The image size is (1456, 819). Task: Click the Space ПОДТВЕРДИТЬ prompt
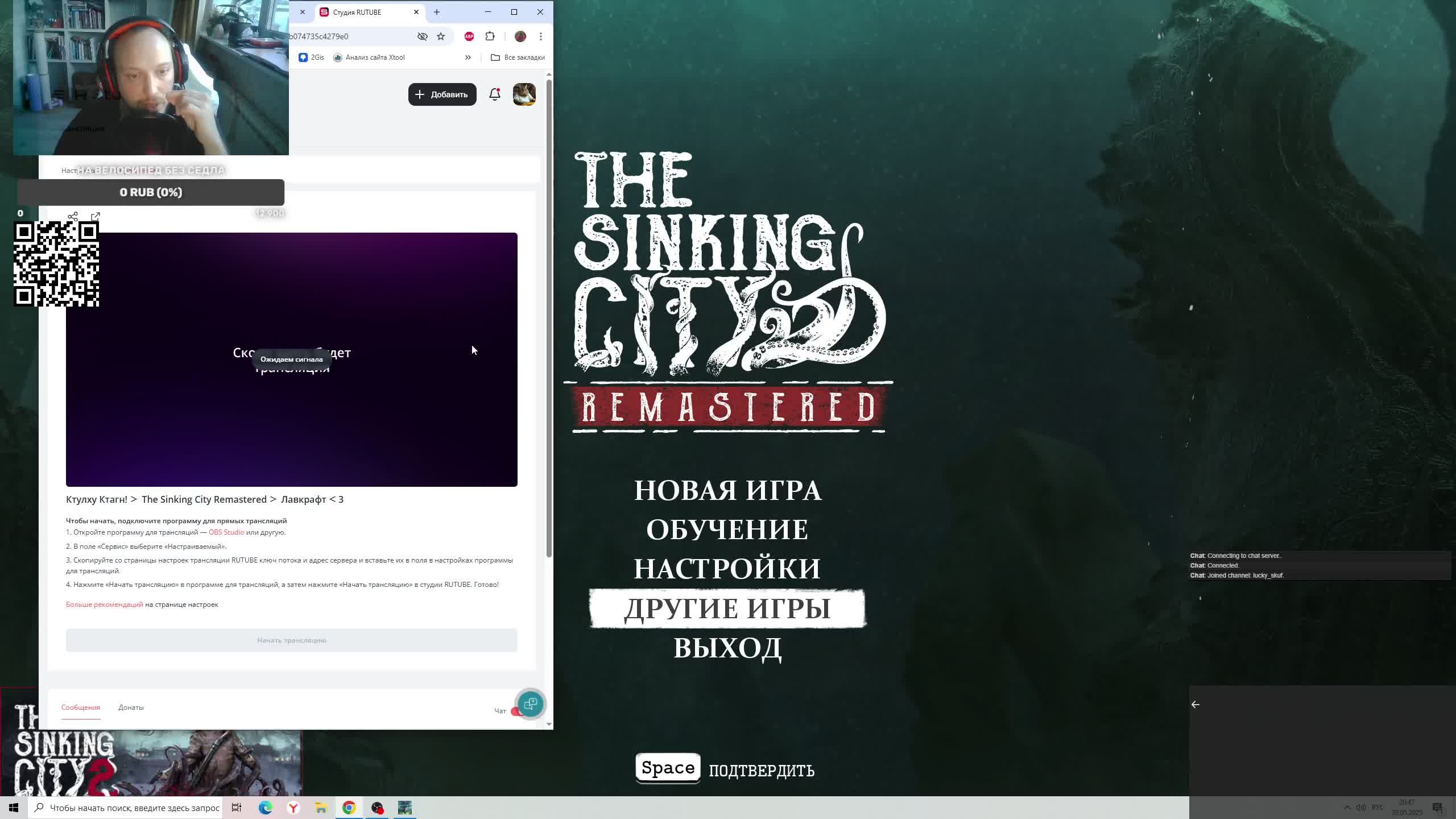click(x=725, y=769)
